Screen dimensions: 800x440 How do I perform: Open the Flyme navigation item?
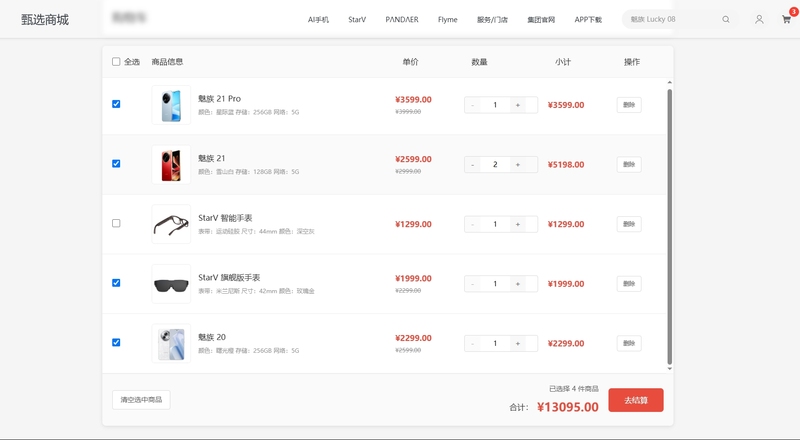coord(447,19)
